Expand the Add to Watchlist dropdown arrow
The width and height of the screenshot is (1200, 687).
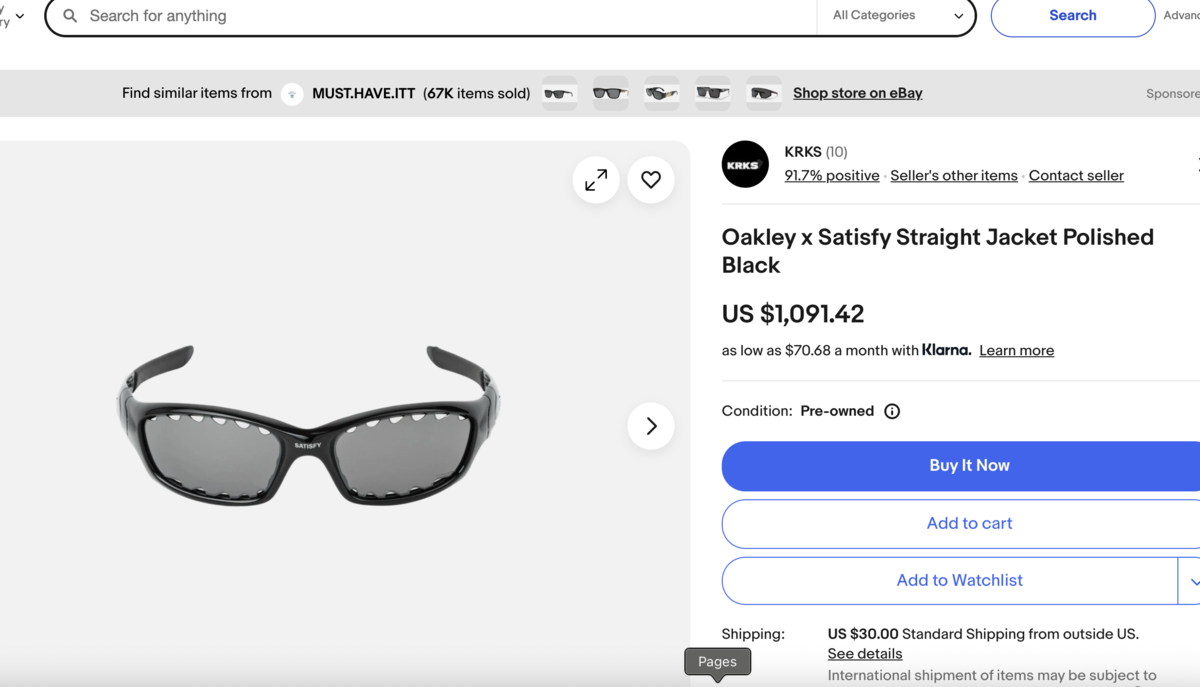tap(1193, 581)
